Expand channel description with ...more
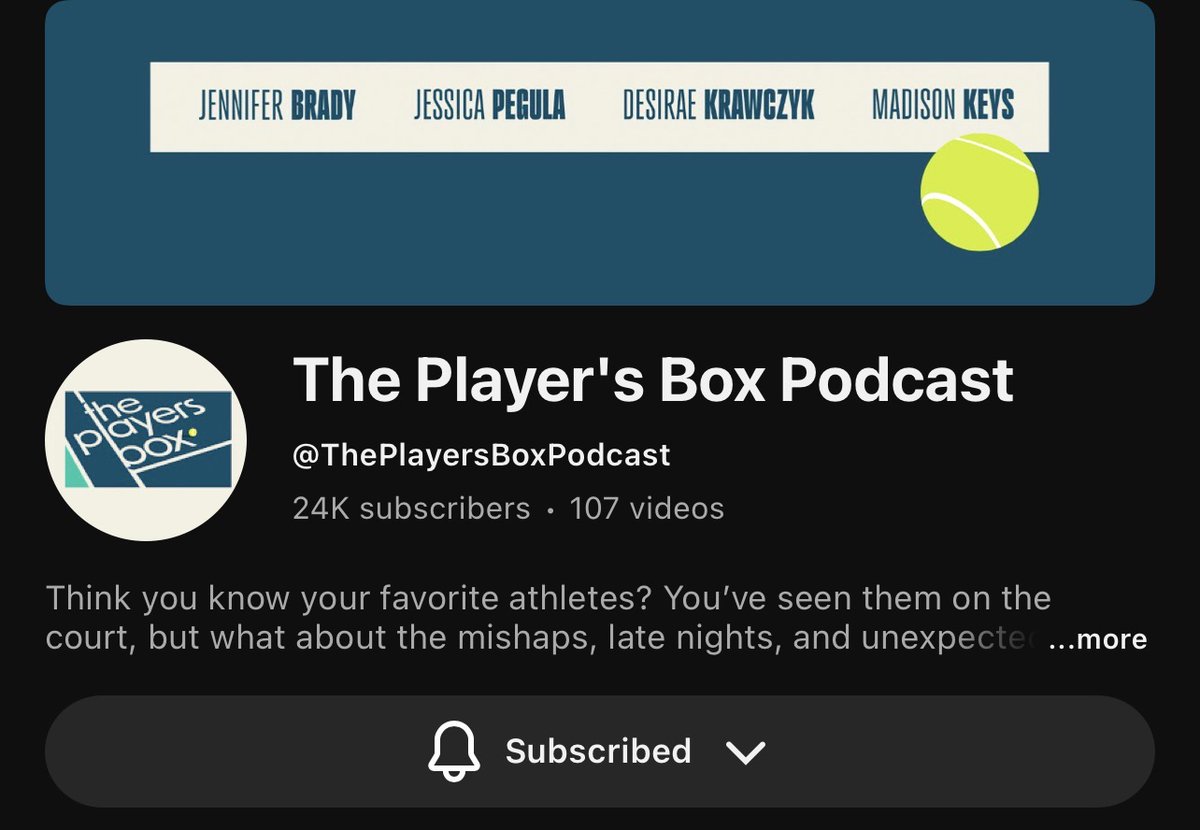 point(1097,639)
